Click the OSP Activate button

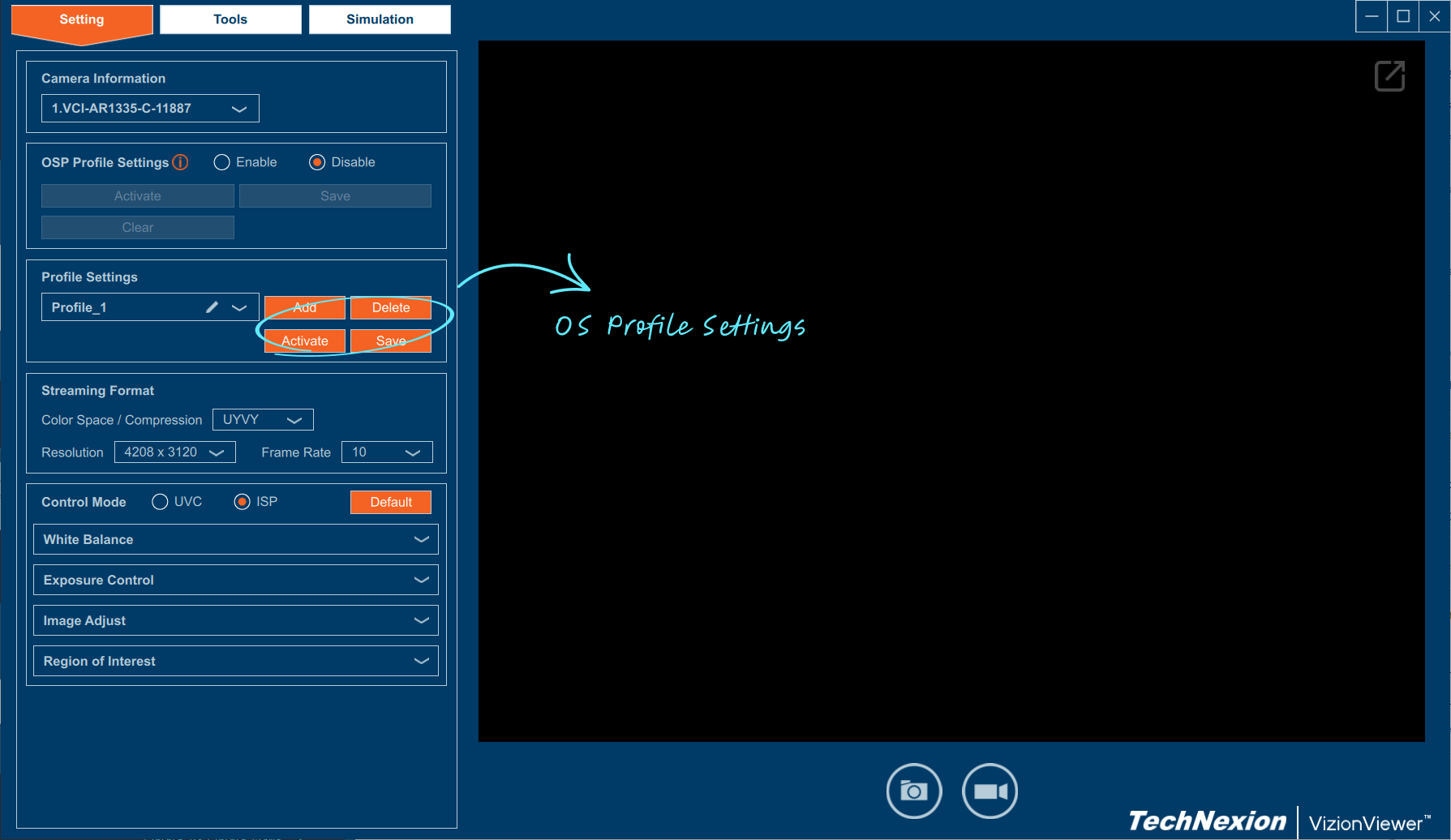click(138, 196)
